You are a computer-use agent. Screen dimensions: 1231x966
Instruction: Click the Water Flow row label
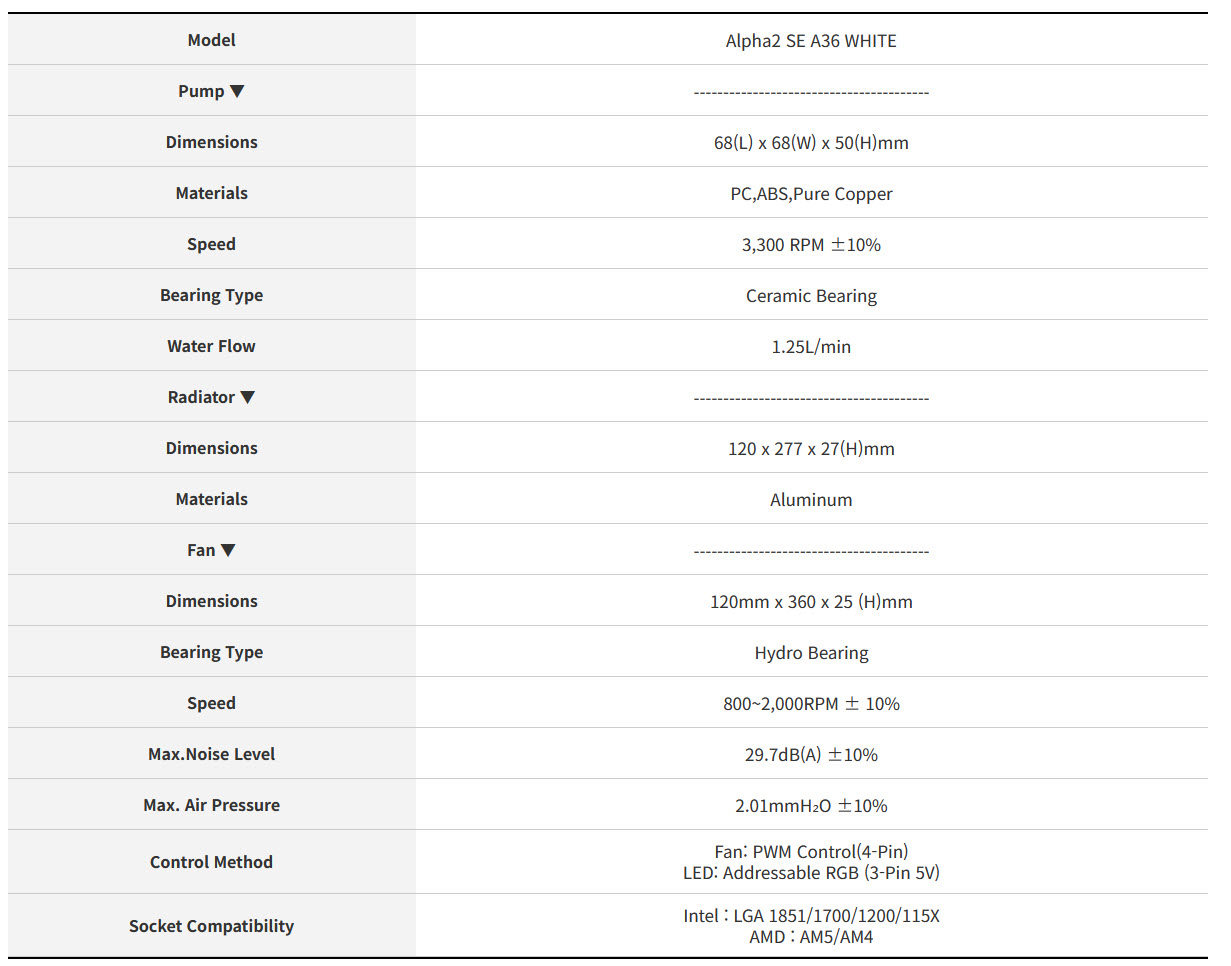[211, 346]
